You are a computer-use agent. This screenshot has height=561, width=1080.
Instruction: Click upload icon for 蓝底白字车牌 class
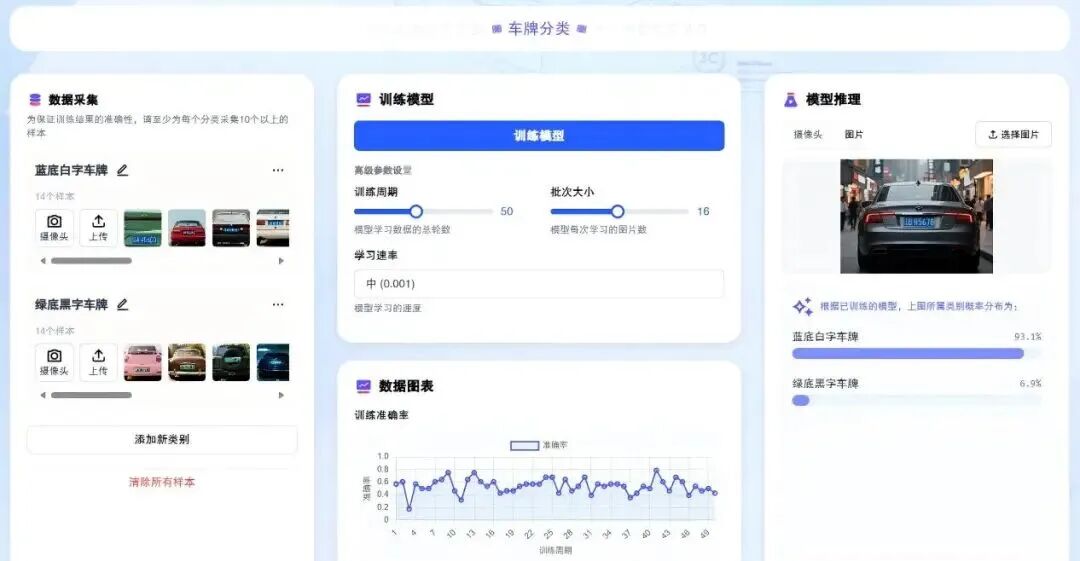coord(98,227)
